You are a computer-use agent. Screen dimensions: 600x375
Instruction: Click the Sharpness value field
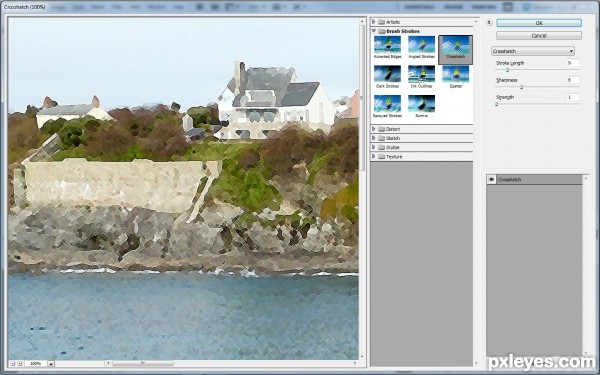[x=573, y=80]
